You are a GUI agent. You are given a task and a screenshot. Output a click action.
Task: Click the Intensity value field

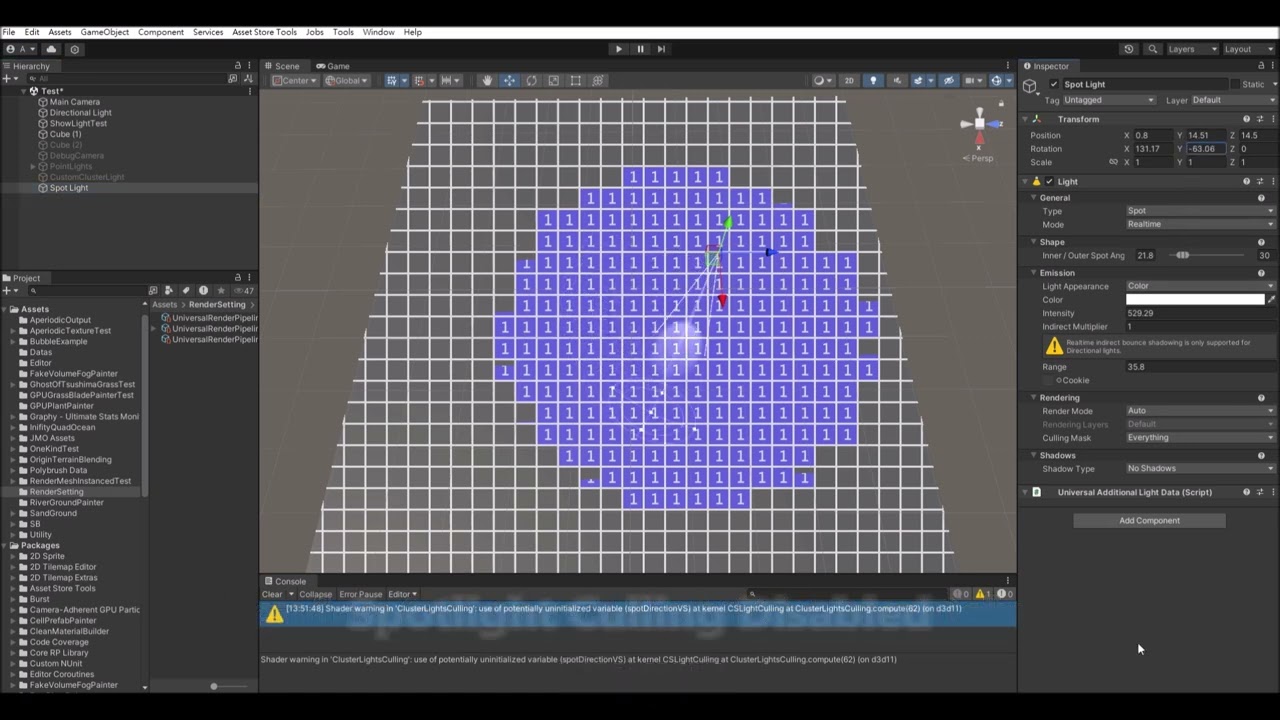click(1200, 313)
